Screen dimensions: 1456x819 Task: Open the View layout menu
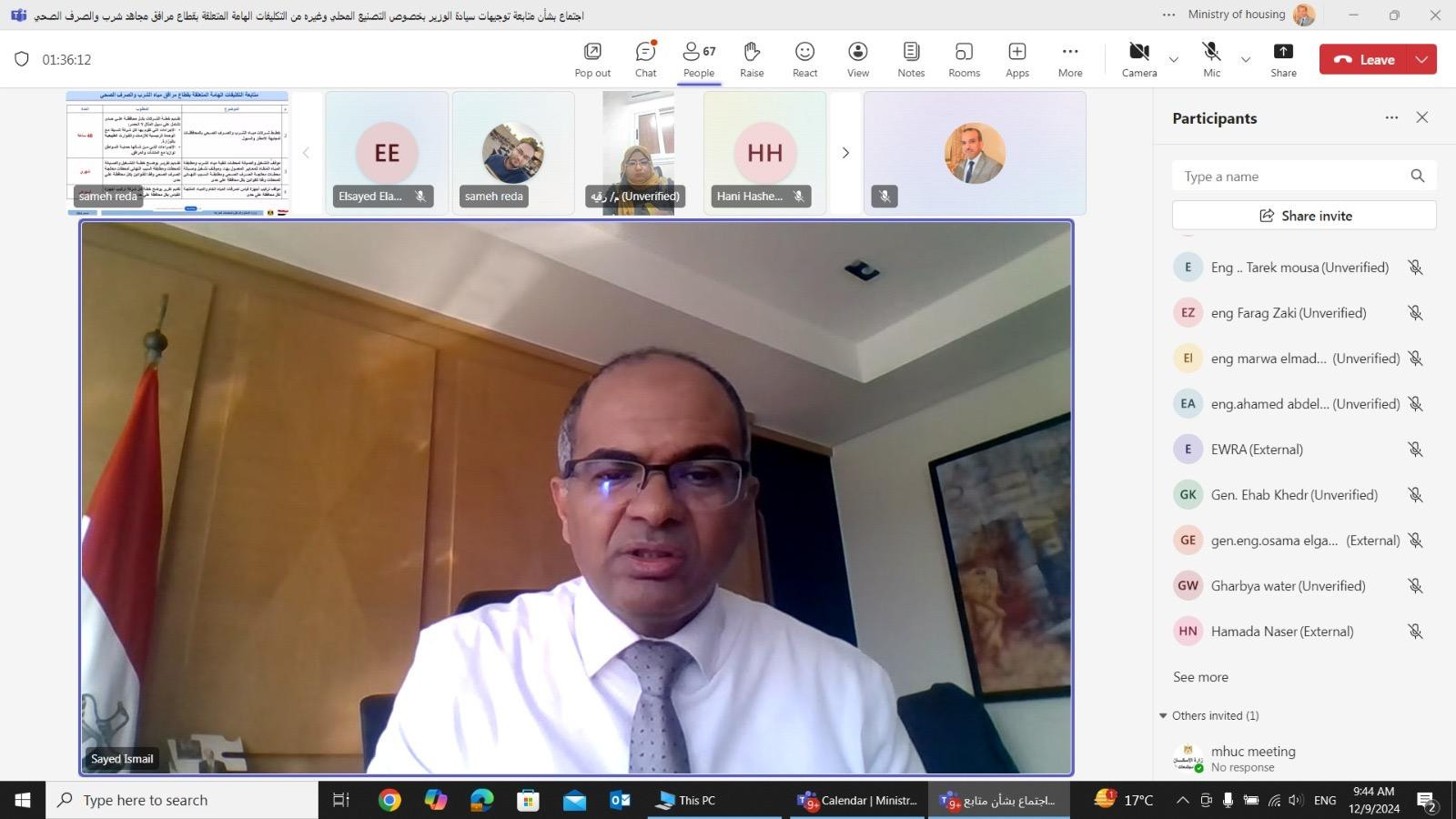pos(857,59)
